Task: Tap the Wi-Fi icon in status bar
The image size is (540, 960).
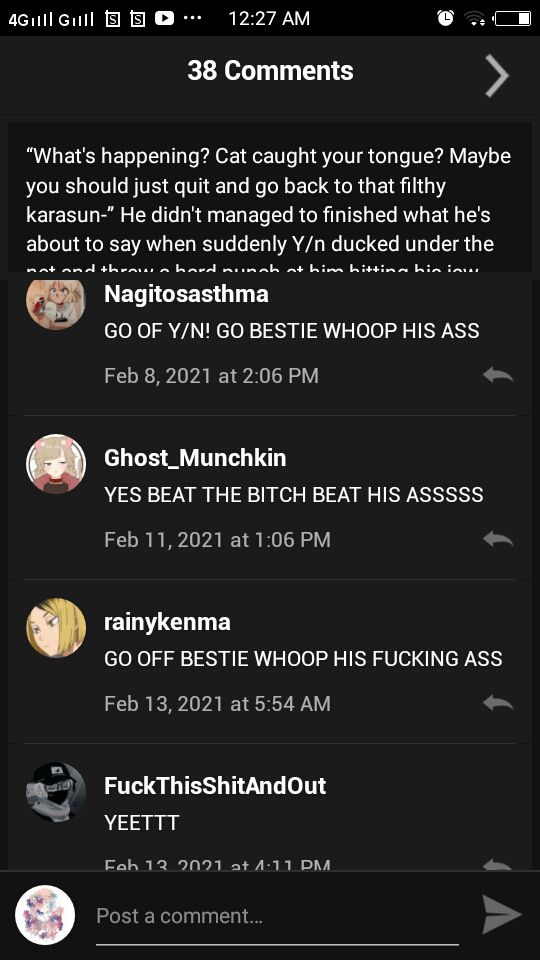Action: [x=474, y=18]
